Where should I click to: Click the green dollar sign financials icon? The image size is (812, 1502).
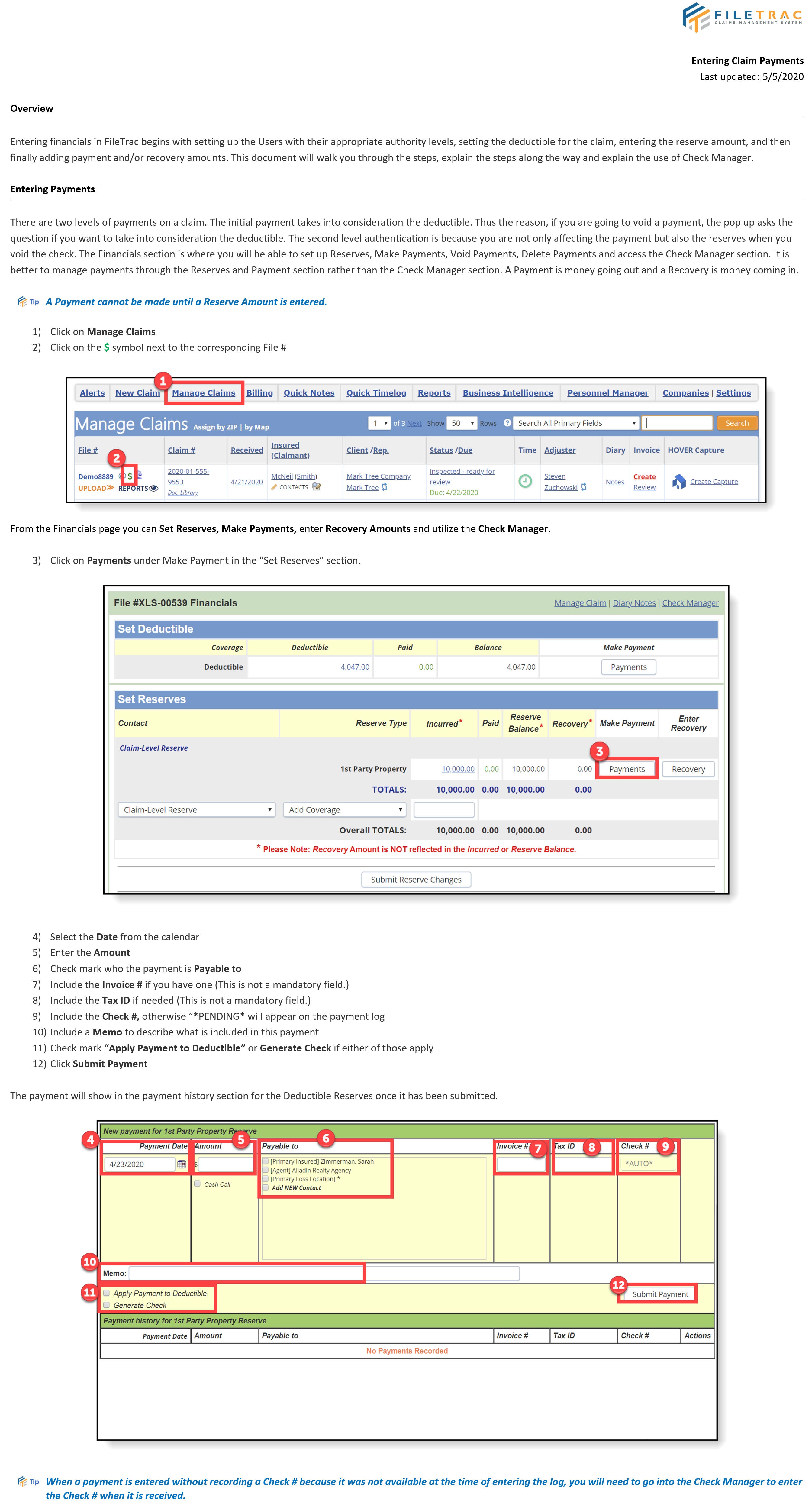click(129, 476)
